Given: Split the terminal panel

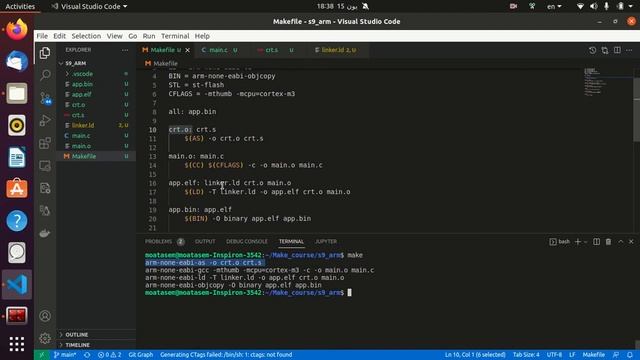Looking at the screenshot, I should tap(596, 242).
